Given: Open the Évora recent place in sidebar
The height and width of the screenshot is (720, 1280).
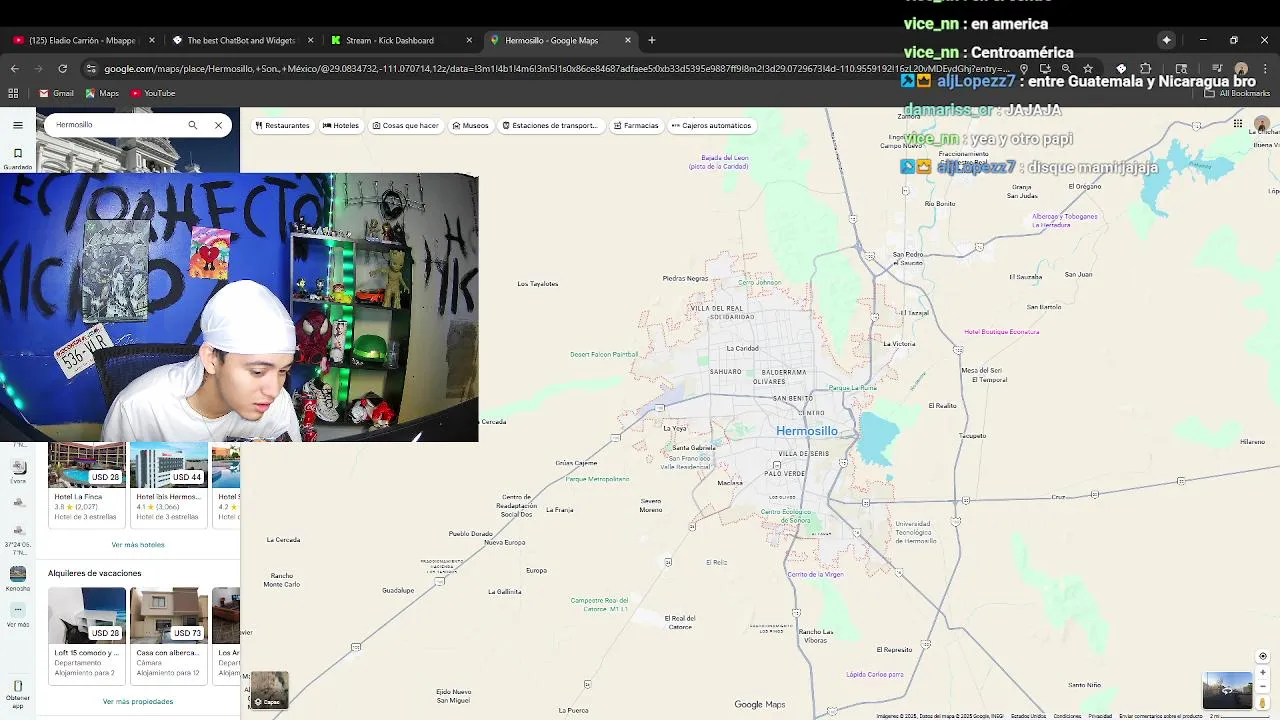Looking at the screenshot, I should [x=18, y=471].
